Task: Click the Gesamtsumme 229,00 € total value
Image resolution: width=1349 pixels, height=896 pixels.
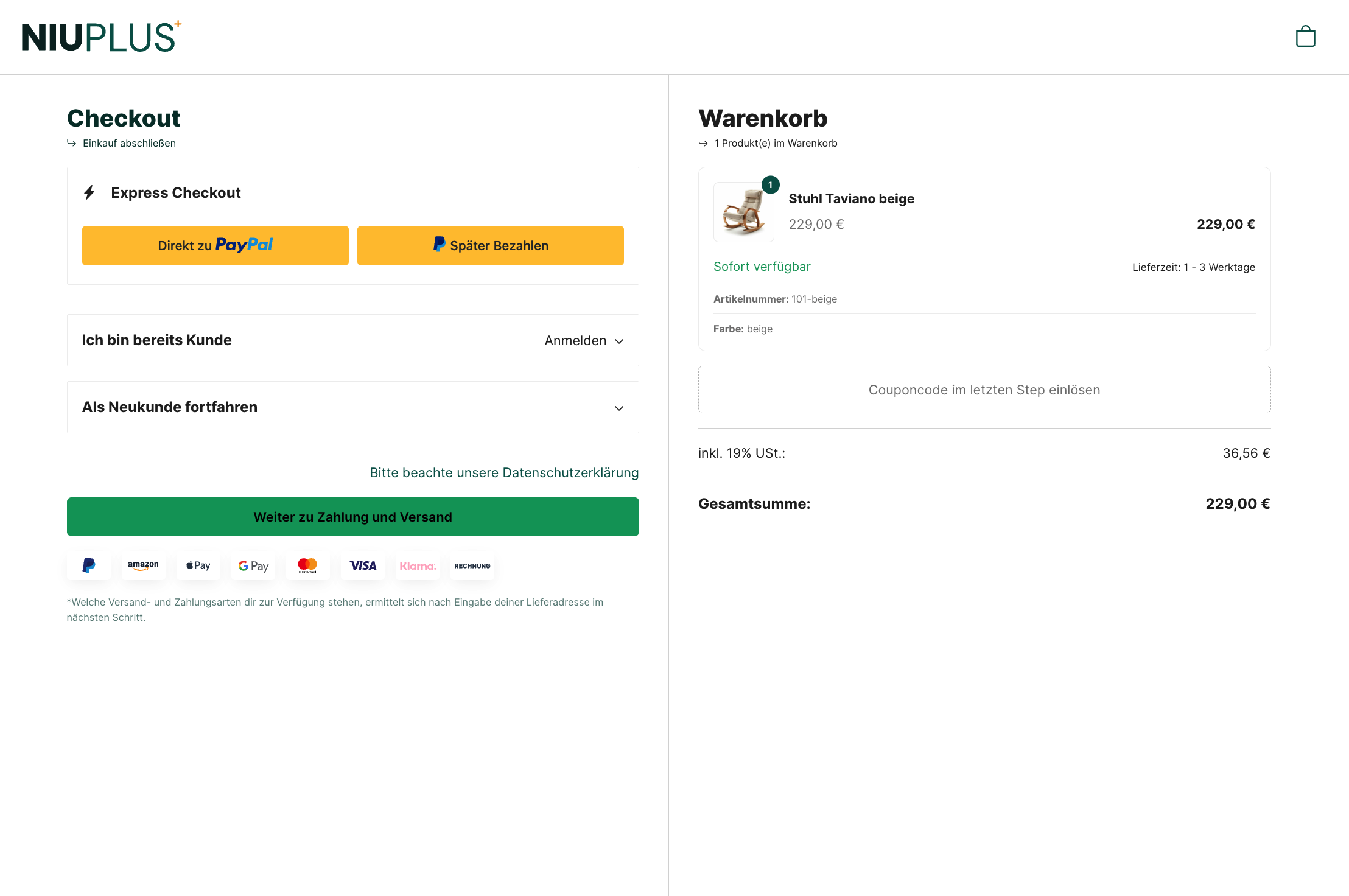Action: pyautogui.click(x=1238, y=504)
